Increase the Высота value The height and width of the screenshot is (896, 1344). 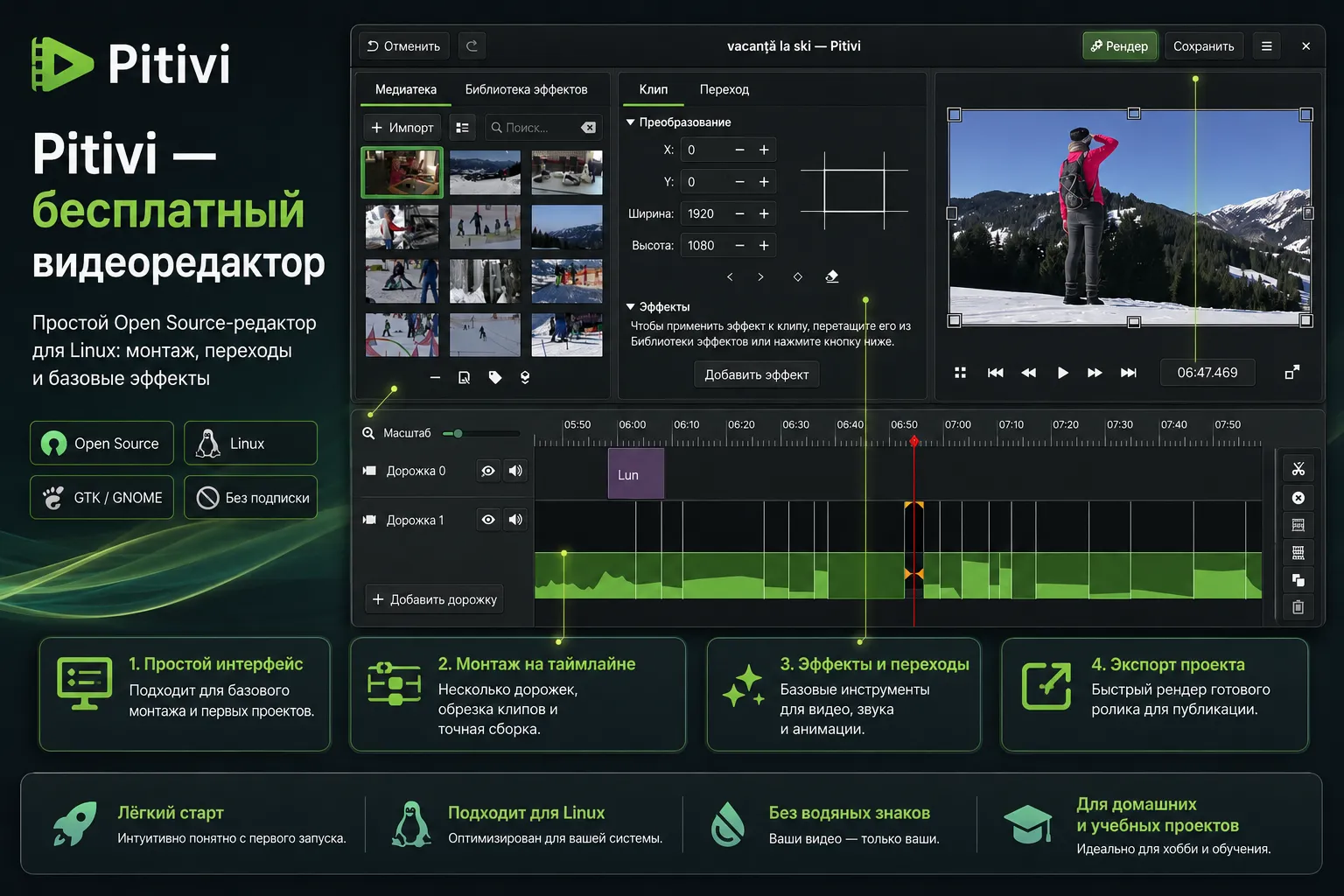[764, 246]
